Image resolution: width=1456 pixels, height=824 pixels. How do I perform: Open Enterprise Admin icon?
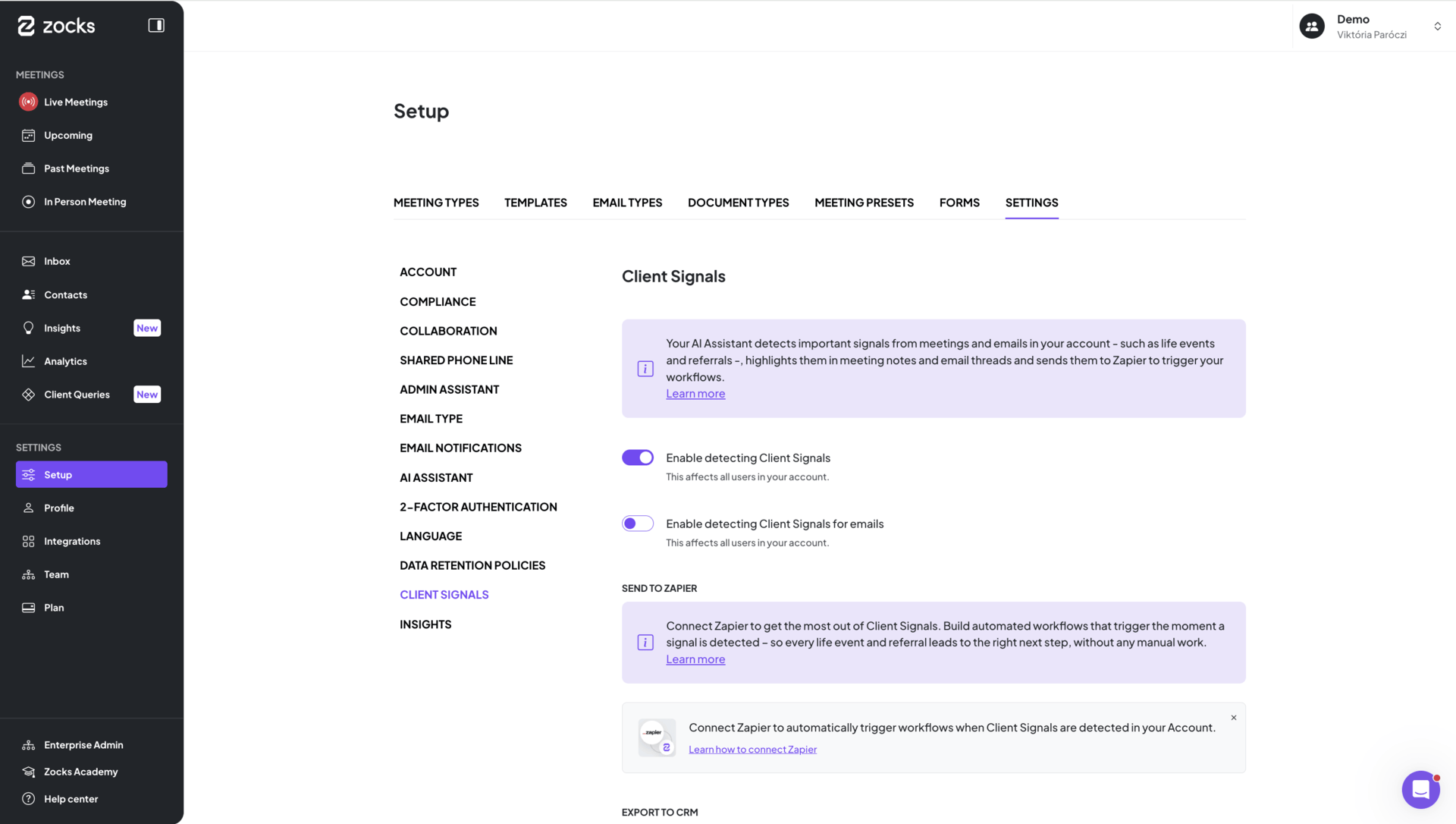[x=28, y=745]
